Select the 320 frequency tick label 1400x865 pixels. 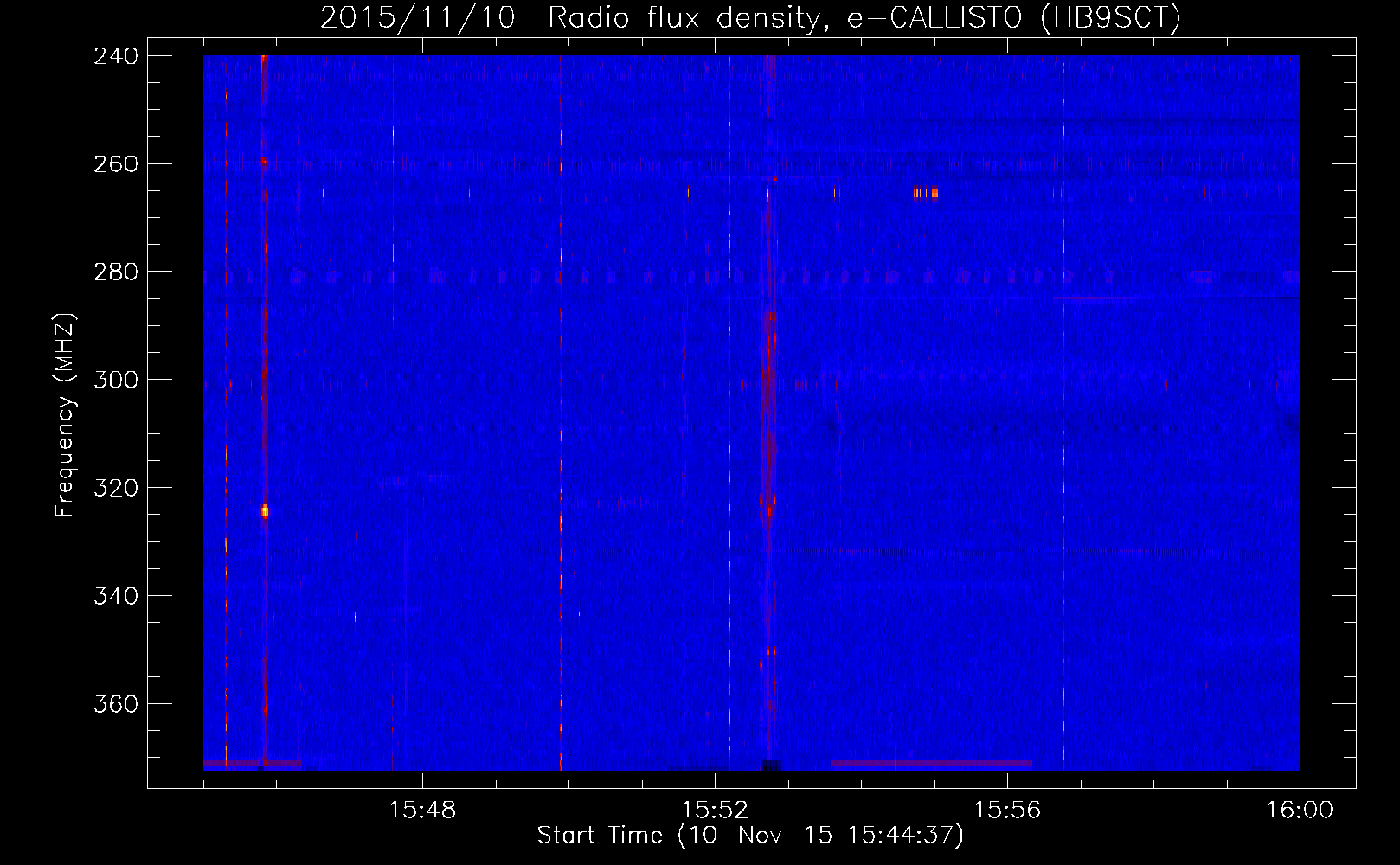coord(115,488)
